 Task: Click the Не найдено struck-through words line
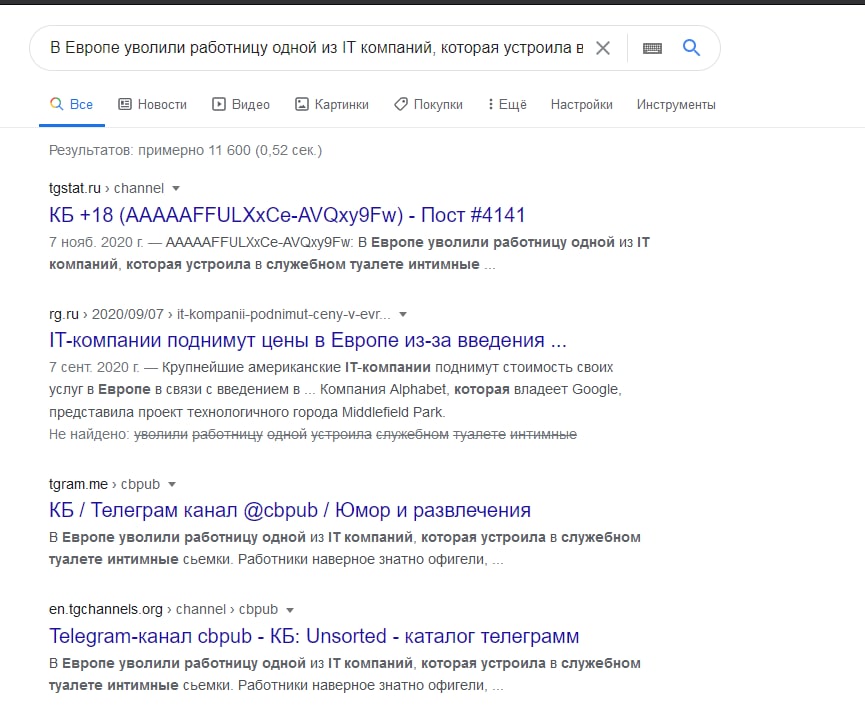click(x=313, y=434)
